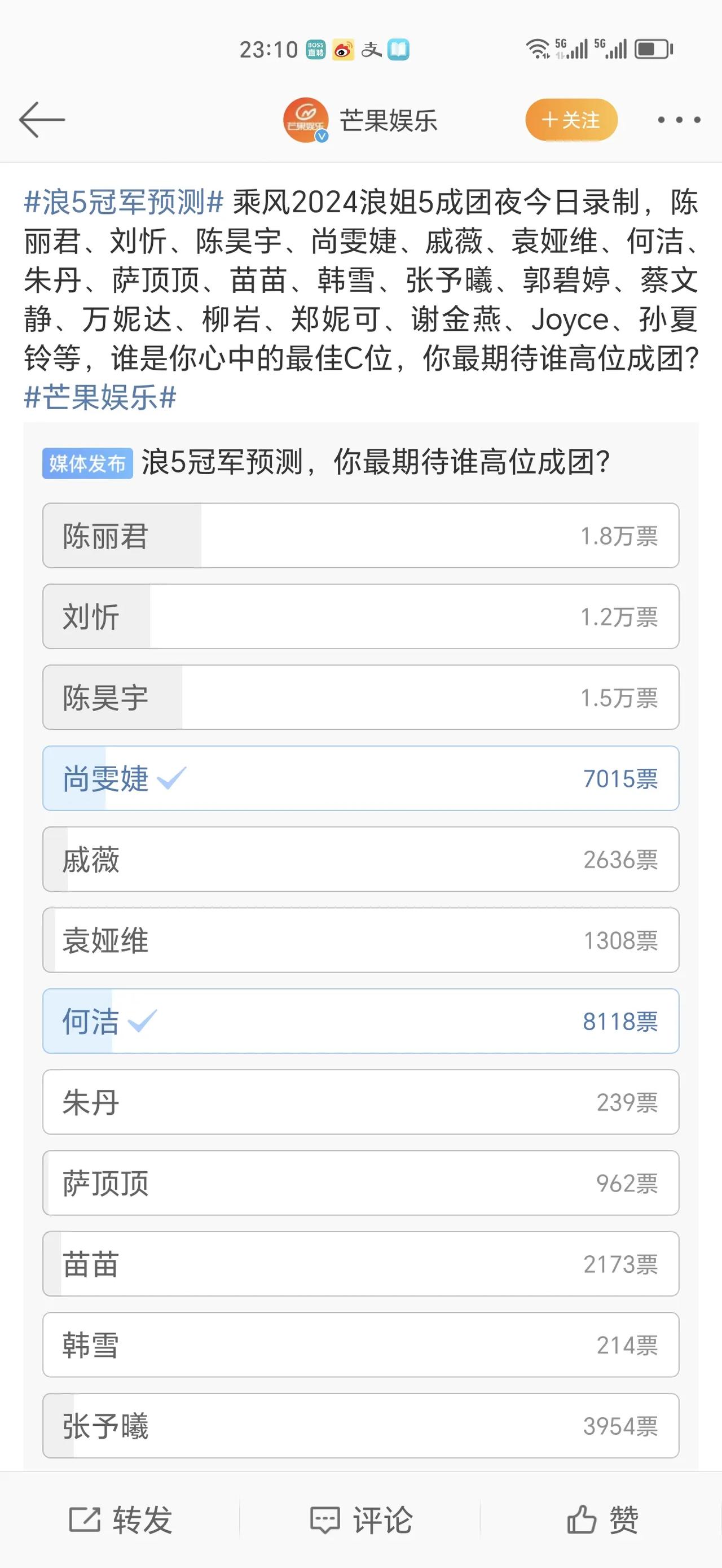Tap the back arrow icon
Viewport: 722px width, 1568px height.
(x=42, y=119)
